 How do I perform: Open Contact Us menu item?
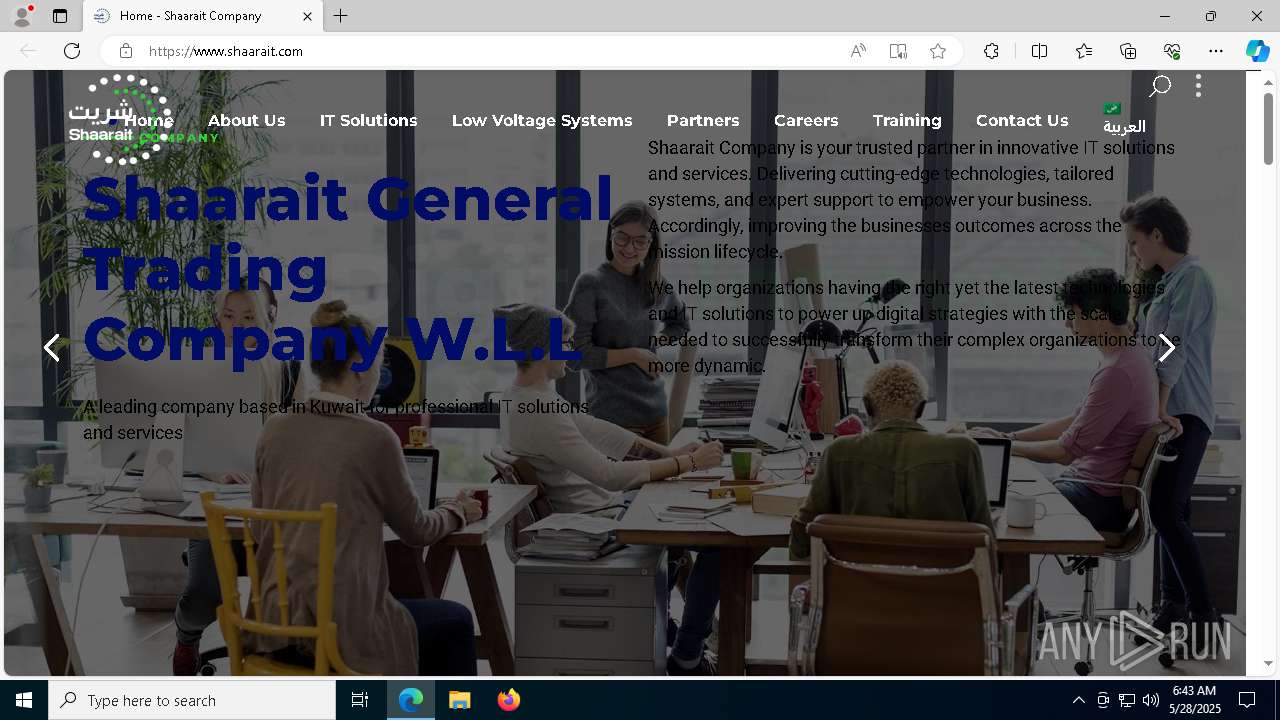click(x=1022, y=120)
